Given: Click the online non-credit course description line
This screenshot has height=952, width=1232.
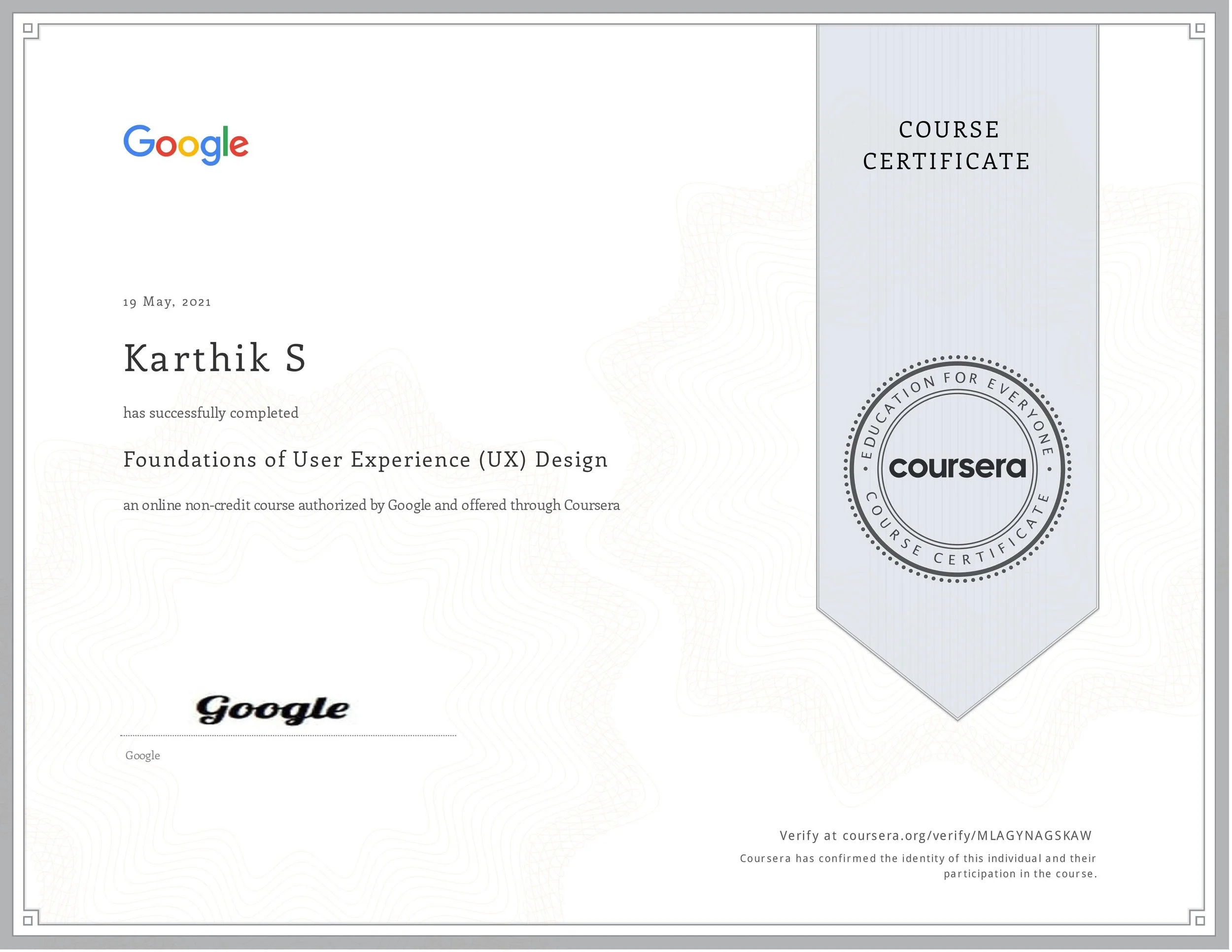Looking at the screenshot, I should pos(371,505).
